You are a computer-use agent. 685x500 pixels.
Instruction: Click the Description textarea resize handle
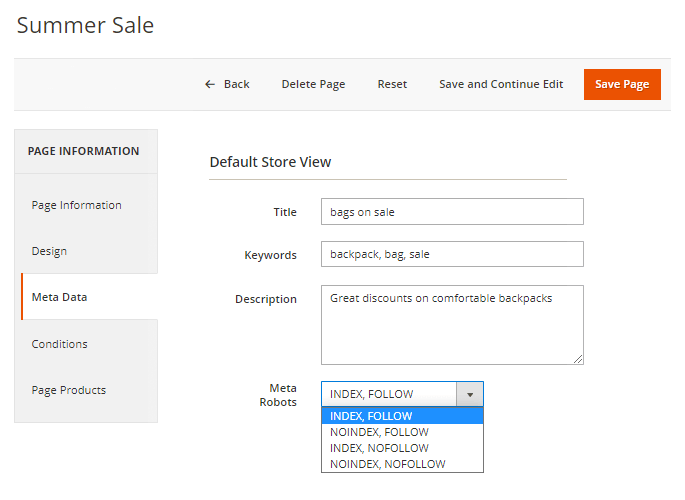(578, 359)
